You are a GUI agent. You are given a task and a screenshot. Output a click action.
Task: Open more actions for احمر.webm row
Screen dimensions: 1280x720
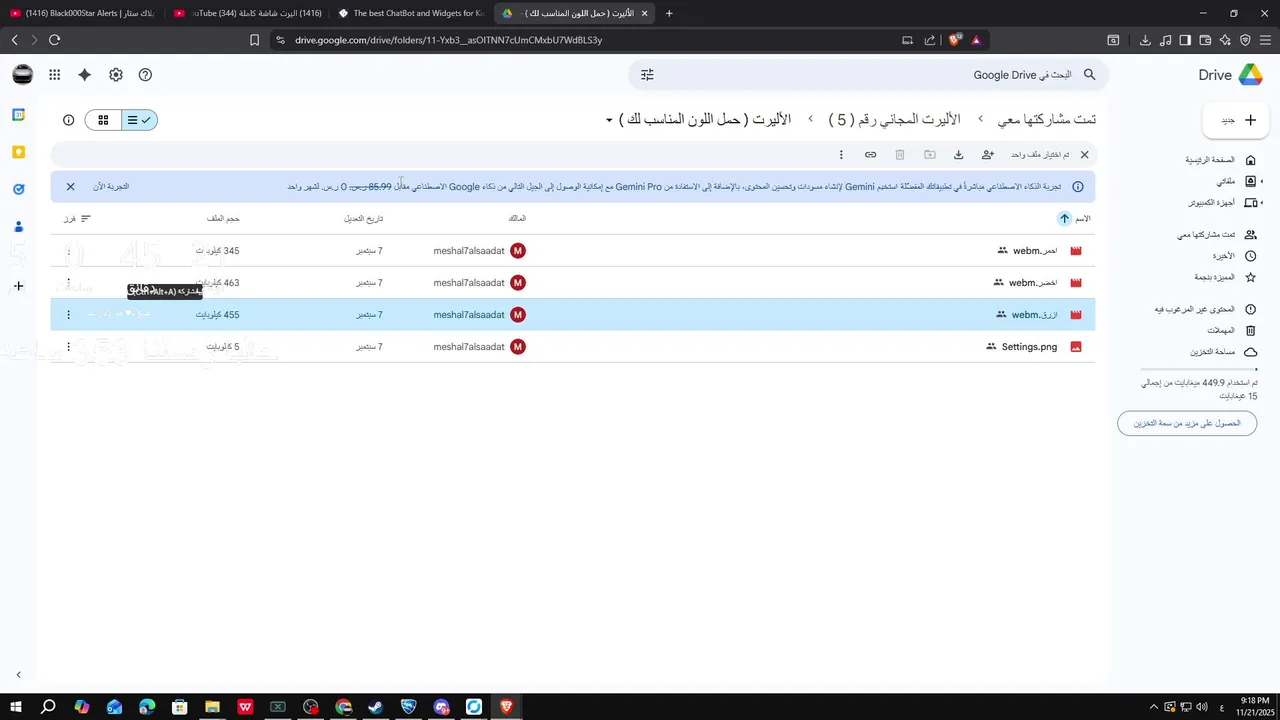coord(69,251)
